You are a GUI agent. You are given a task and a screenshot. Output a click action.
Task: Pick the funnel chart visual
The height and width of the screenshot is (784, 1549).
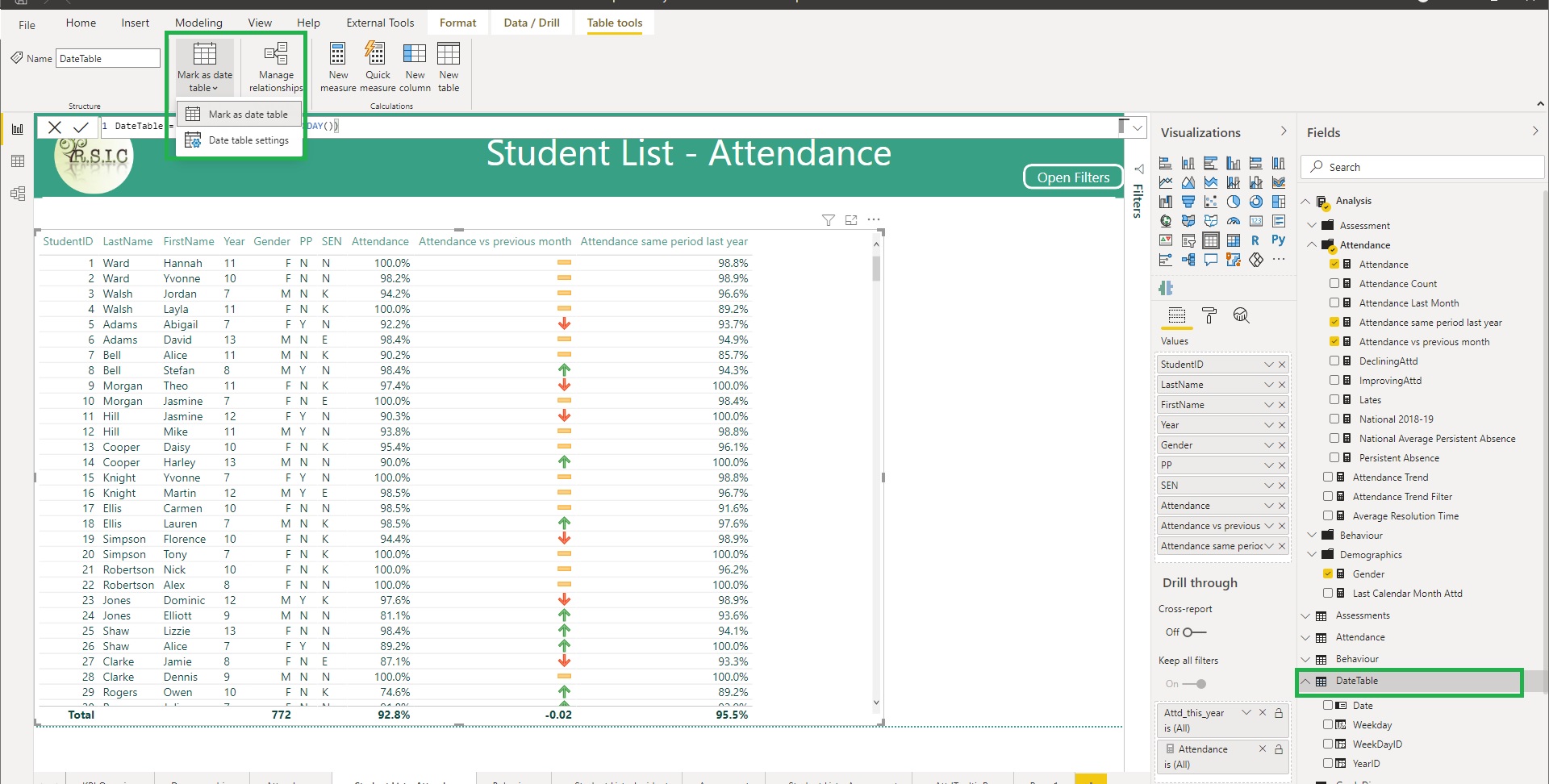[1188, 202]
